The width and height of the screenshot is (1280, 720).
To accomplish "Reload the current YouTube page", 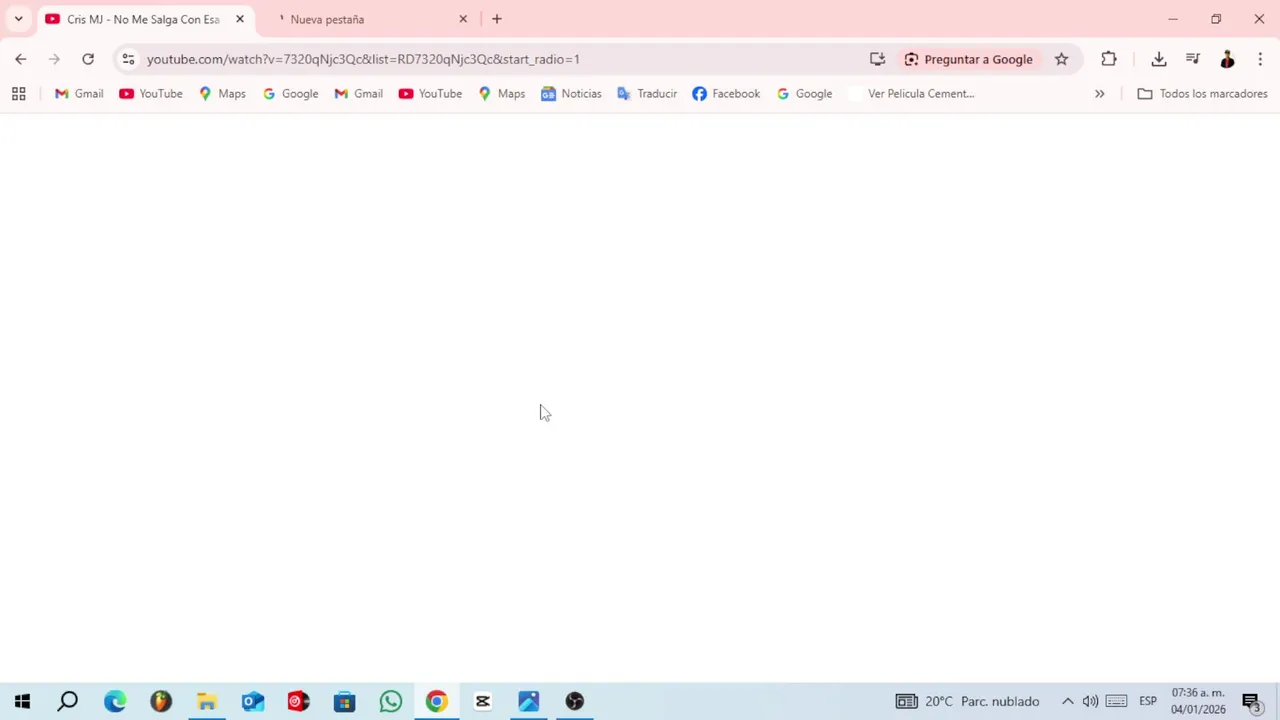I will tap(88, 59).
